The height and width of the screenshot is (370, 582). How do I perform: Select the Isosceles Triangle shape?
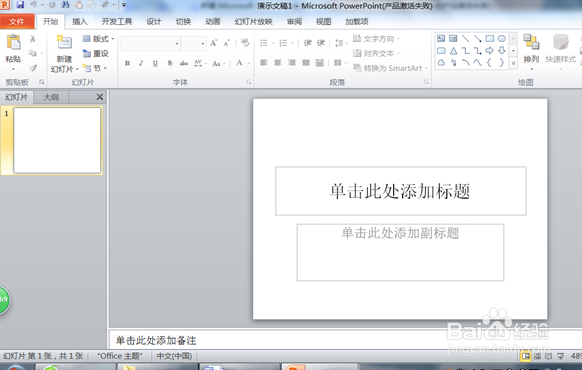point(453,50)
